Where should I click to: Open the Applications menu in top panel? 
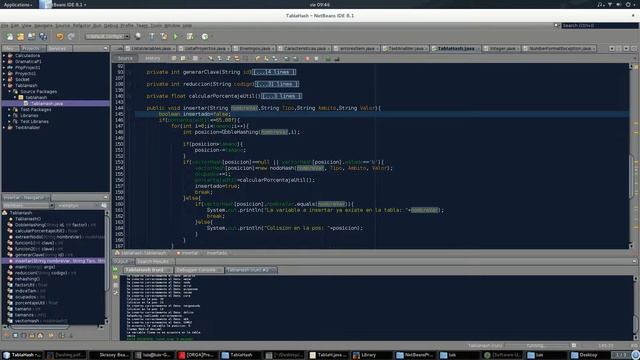18,4
